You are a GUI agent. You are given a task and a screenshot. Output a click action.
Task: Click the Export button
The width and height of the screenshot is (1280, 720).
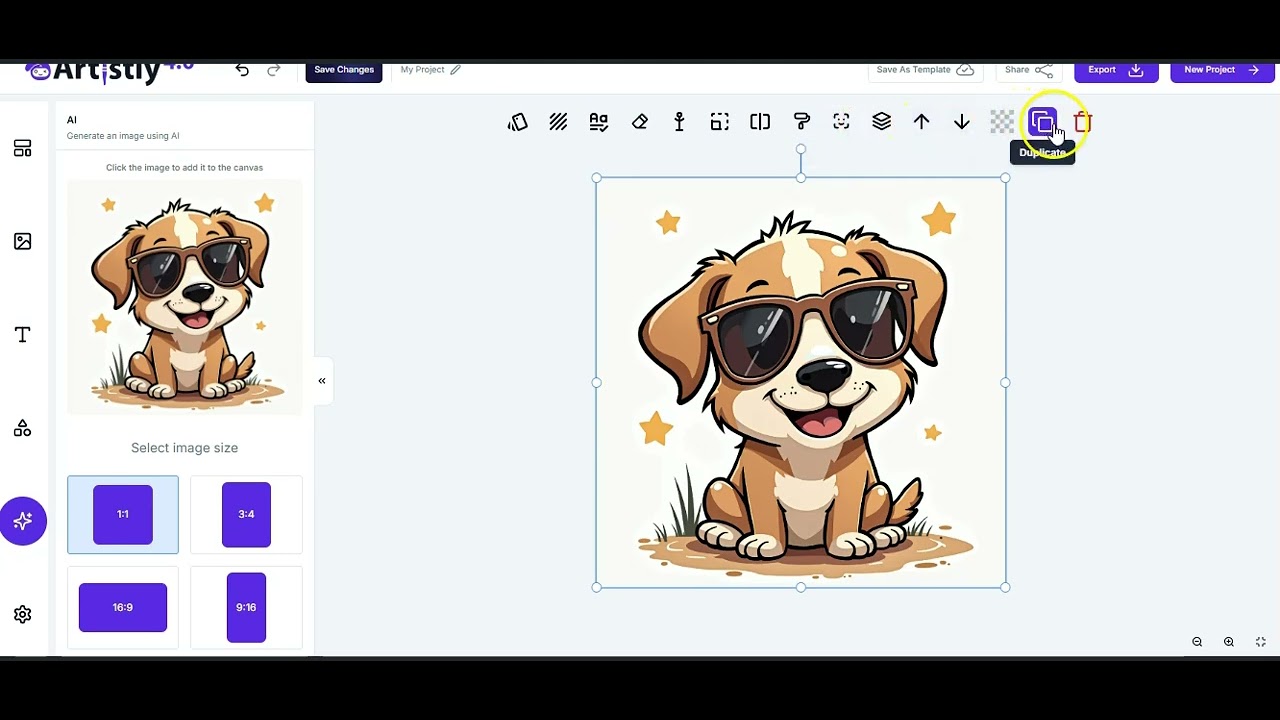click(1116, 70)
